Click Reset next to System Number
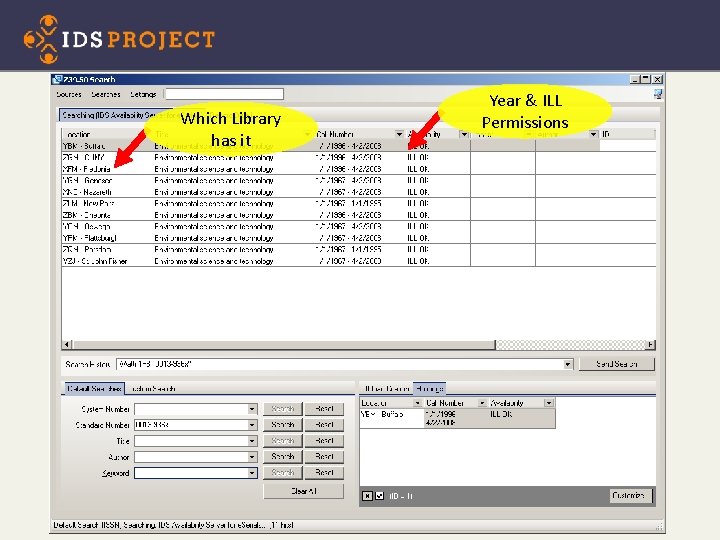Image resolution: width=720 pixels, height=540 pixels. click(324, 409)
